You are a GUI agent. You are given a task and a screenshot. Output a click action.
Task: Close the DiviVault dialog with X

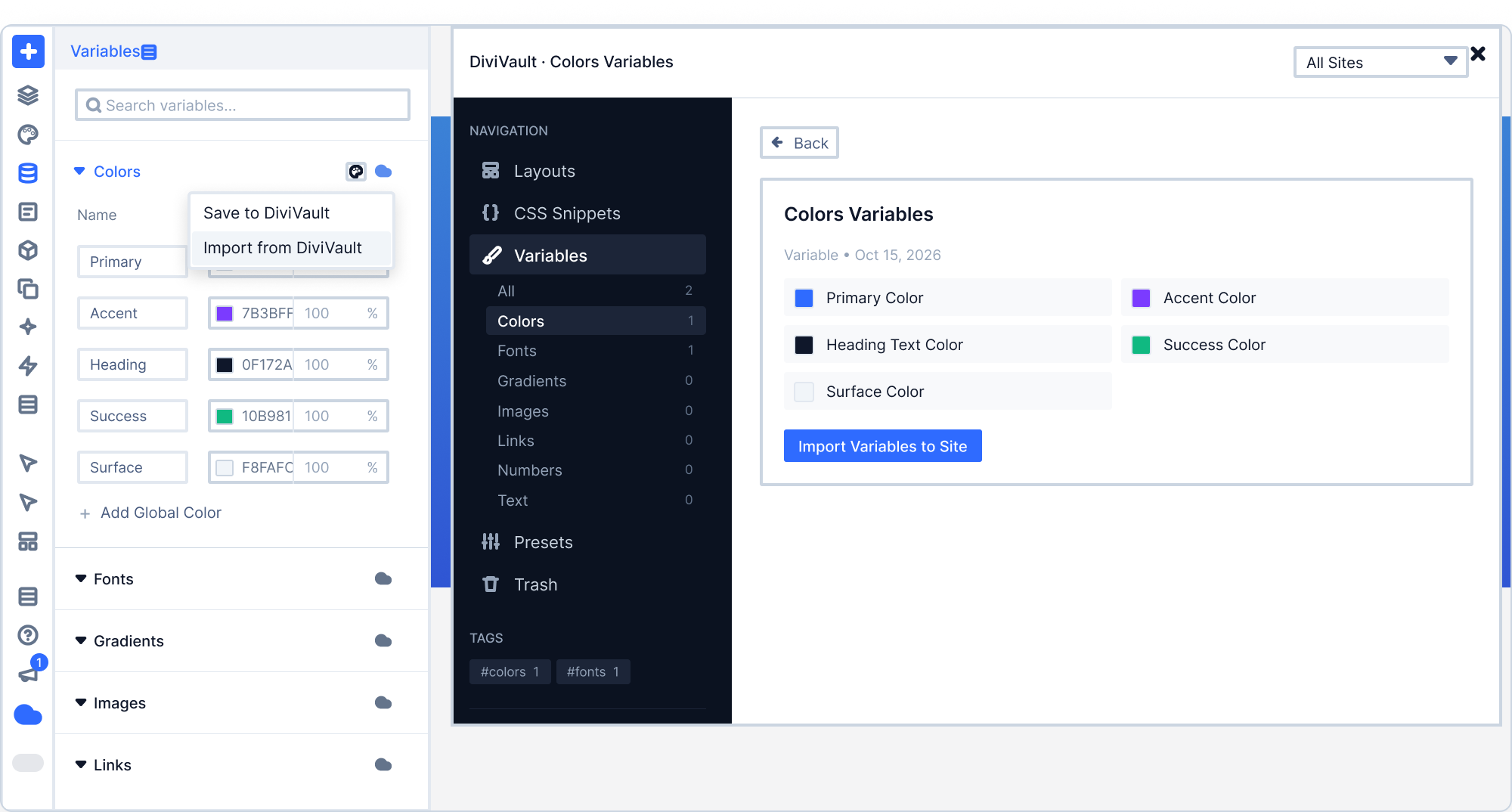[x=1478, y=54]
